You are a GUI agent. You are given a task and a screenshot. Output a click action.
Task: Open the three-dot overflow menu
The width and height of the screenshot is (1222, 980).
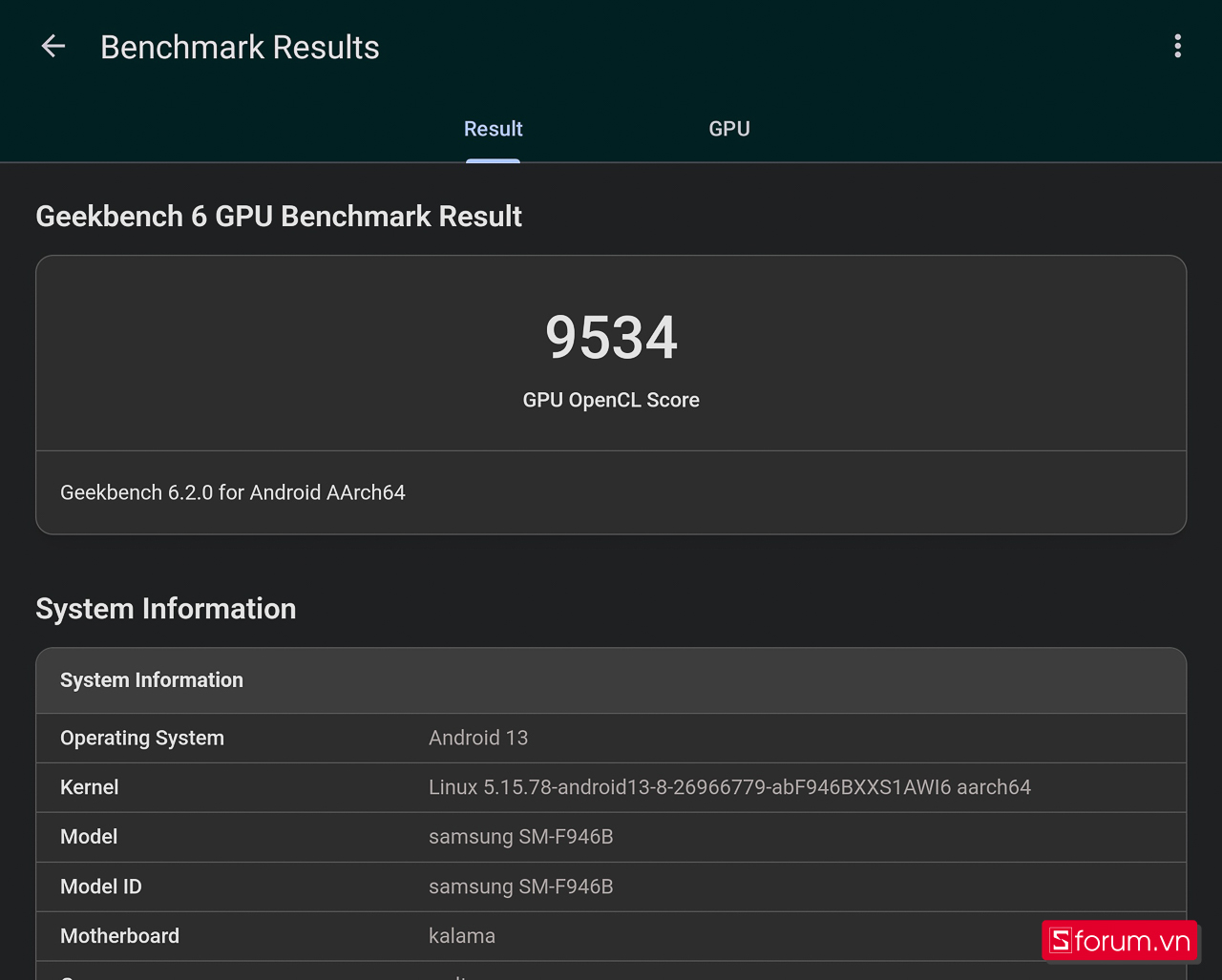pyautogui.click(x=1177, y=46)
